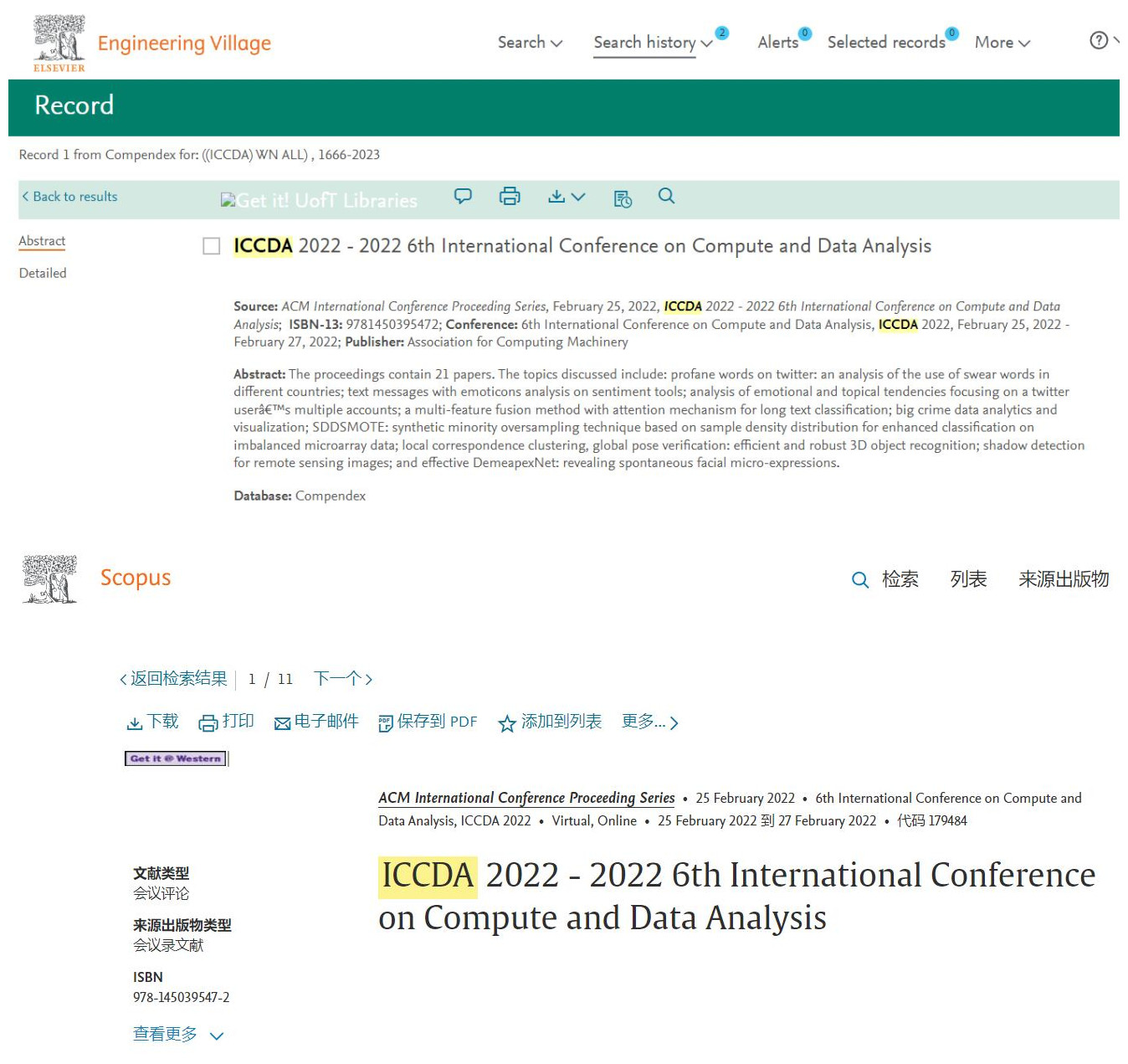The width and height of the screenshot is (1128, 1064).
Task: Select the ICCDA 2022 record checkbox
Action: tap(212, 246)
